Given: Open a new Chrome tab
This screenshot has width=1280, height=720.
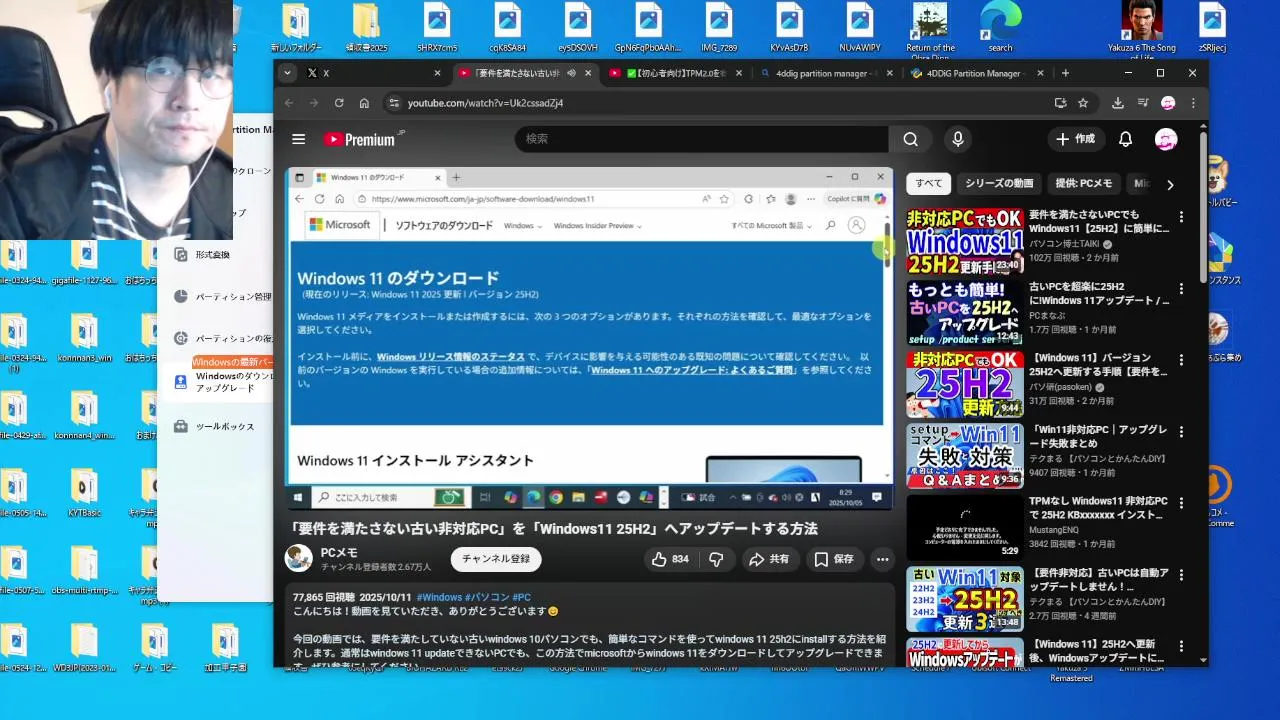Looking at the screenshot, I should pyautogui.click(x=1065, y=73).
